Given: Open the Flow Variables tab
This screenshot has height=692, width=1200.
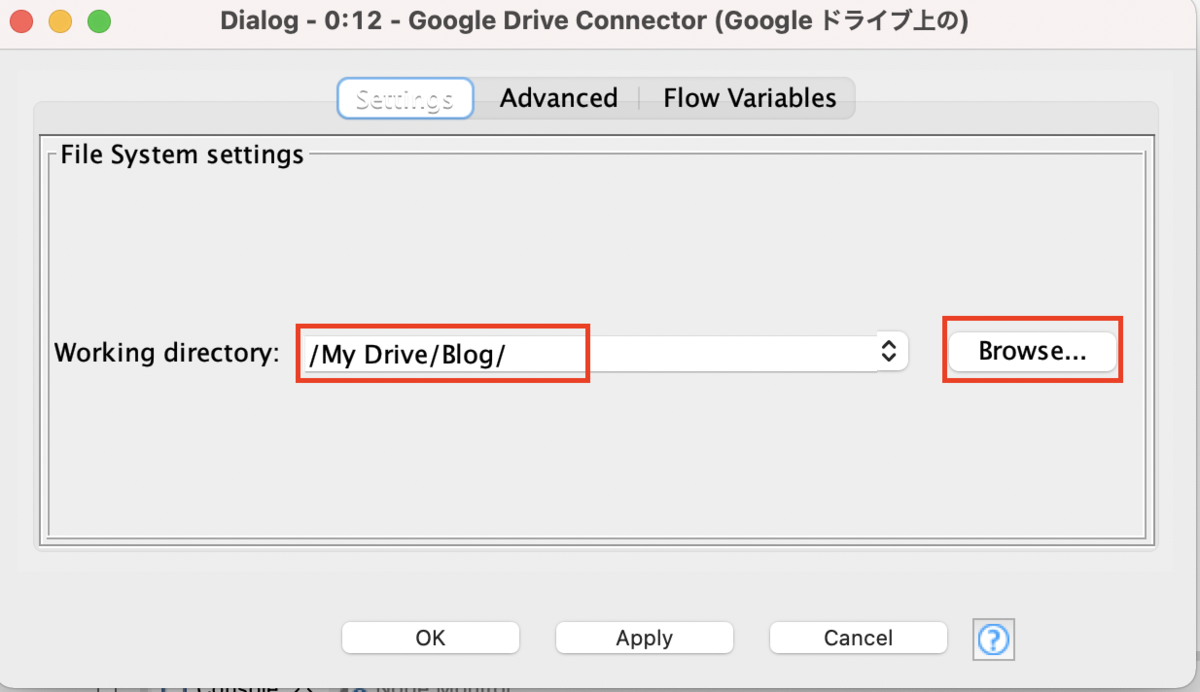Looking at the screenshot, I should tap(749, 98).
